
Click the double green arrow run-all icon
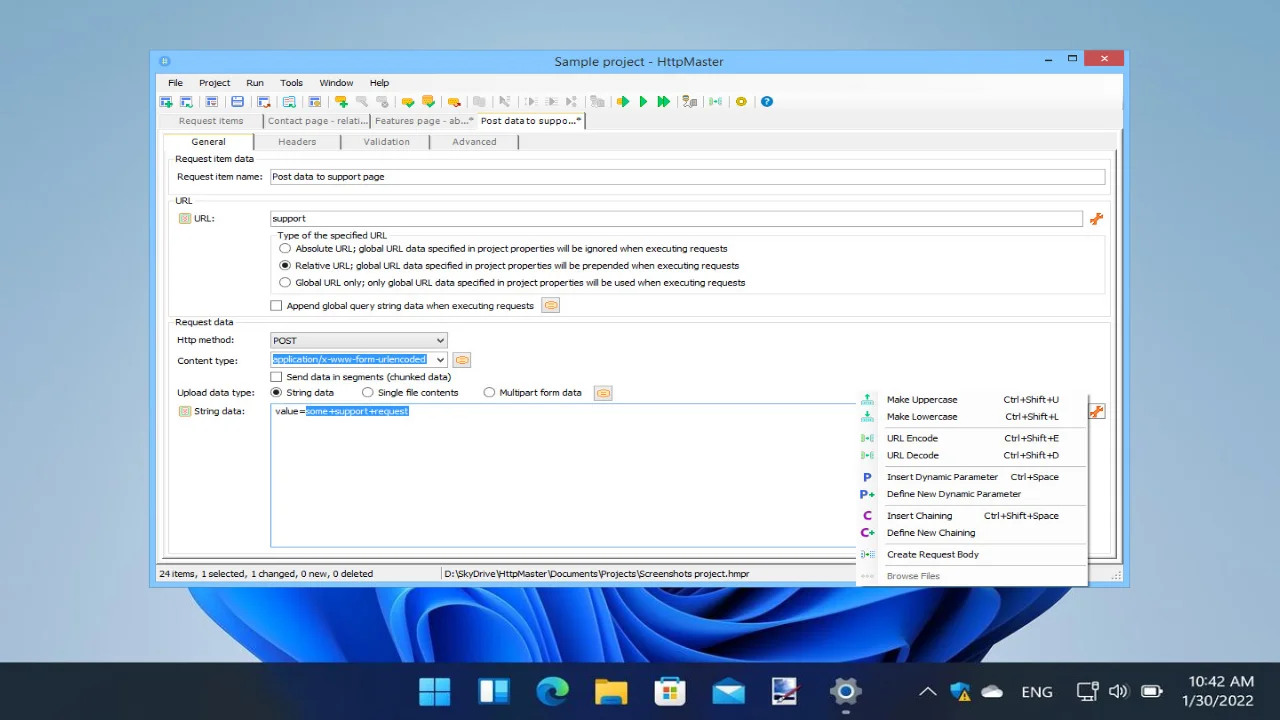663,101
